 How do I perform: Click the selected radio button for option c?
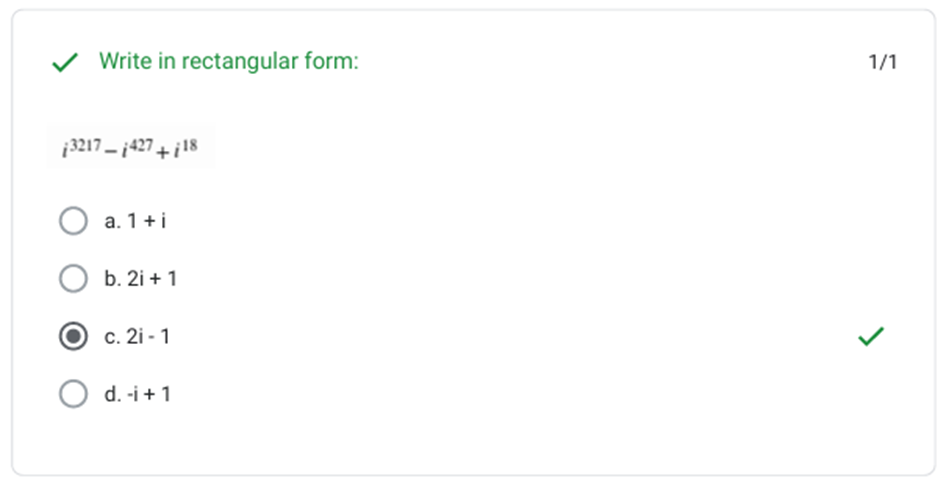[x=73, y=337]
